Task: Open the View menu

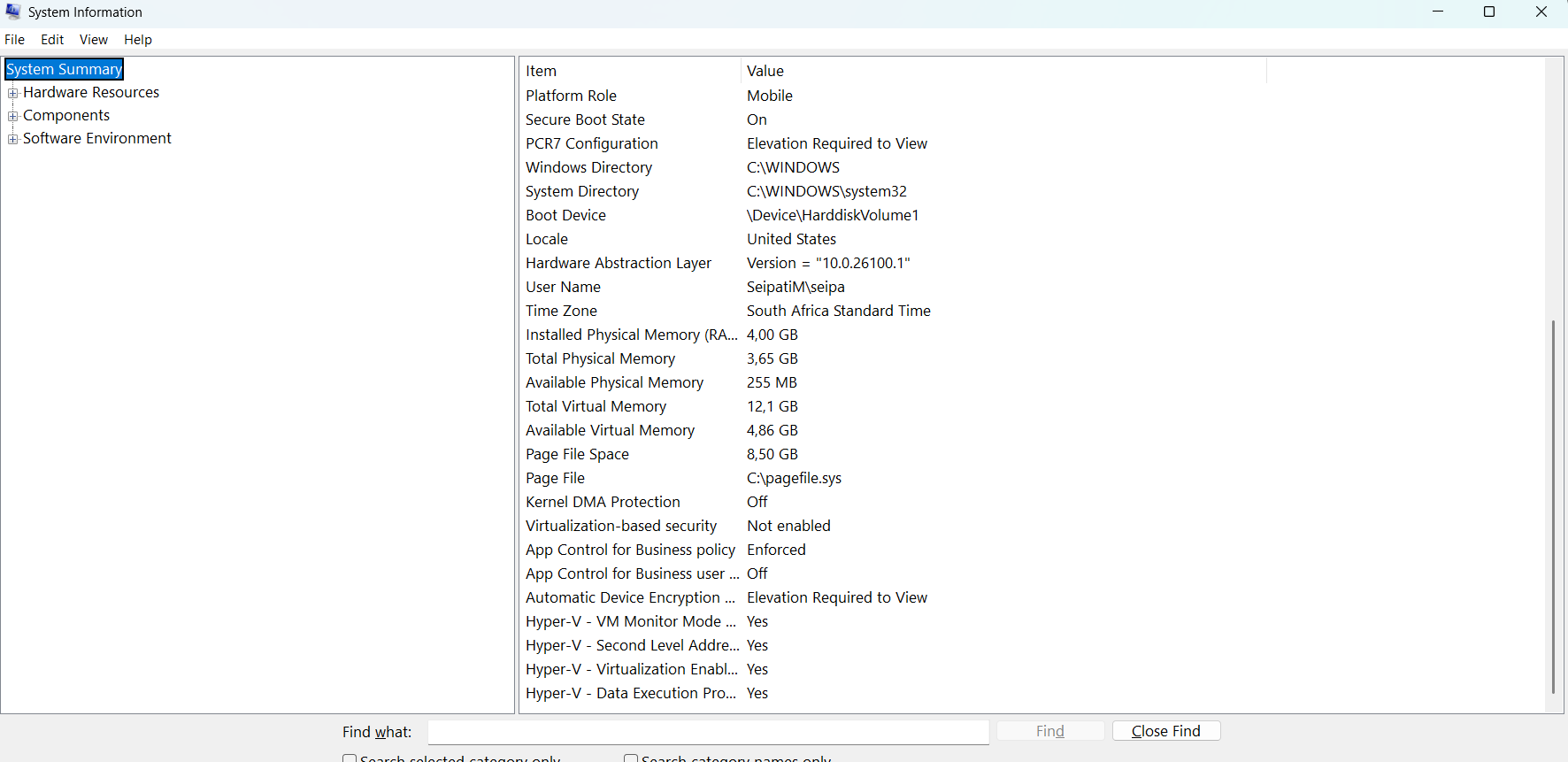Action: pyautogui.click(x=94, y=40)
